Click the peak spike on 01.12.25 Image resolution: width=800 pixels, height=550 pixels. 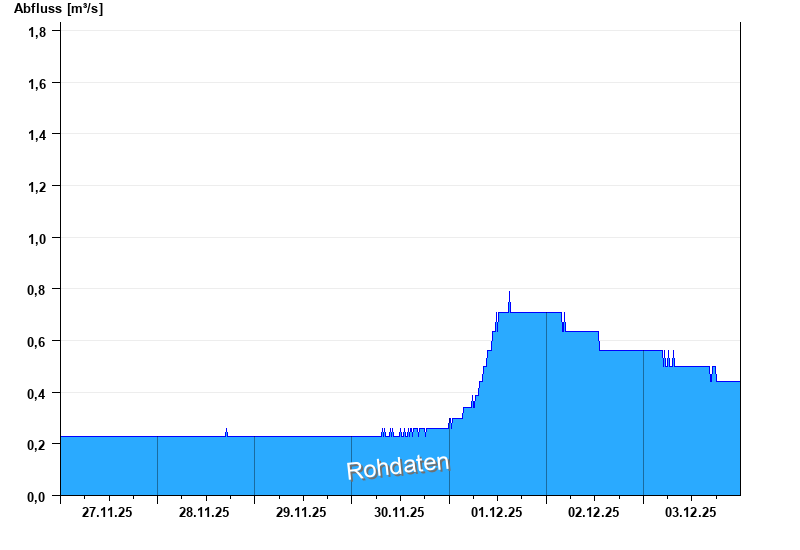509,302
